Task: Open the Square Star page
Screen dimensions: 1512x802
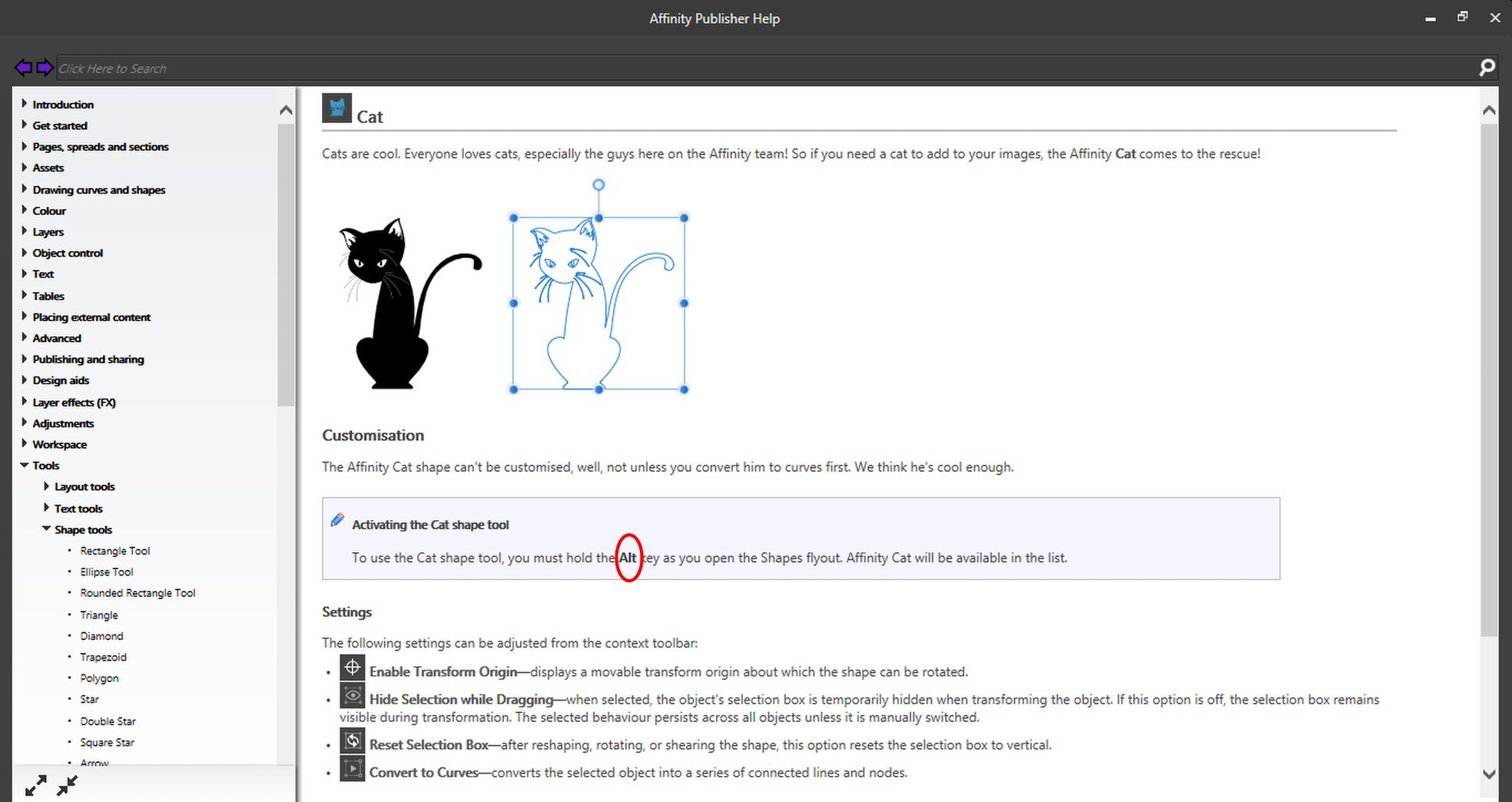Action: click(107, 742)
